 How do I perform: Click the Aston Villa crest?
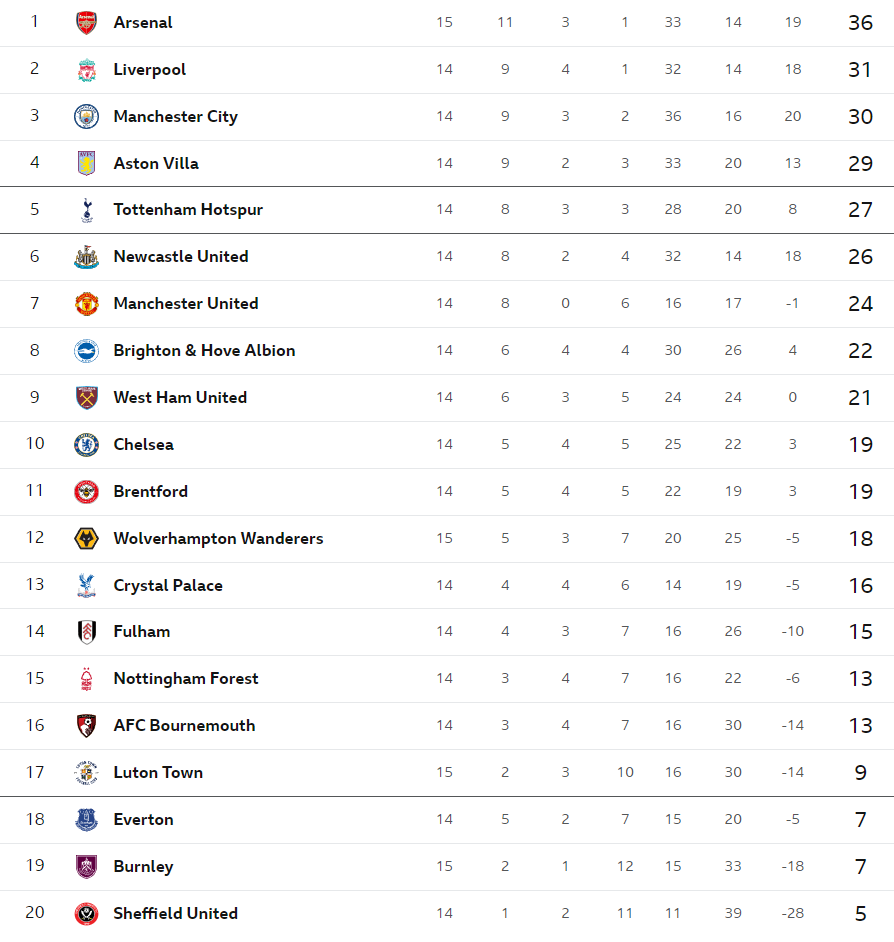(x=87, y=163)
